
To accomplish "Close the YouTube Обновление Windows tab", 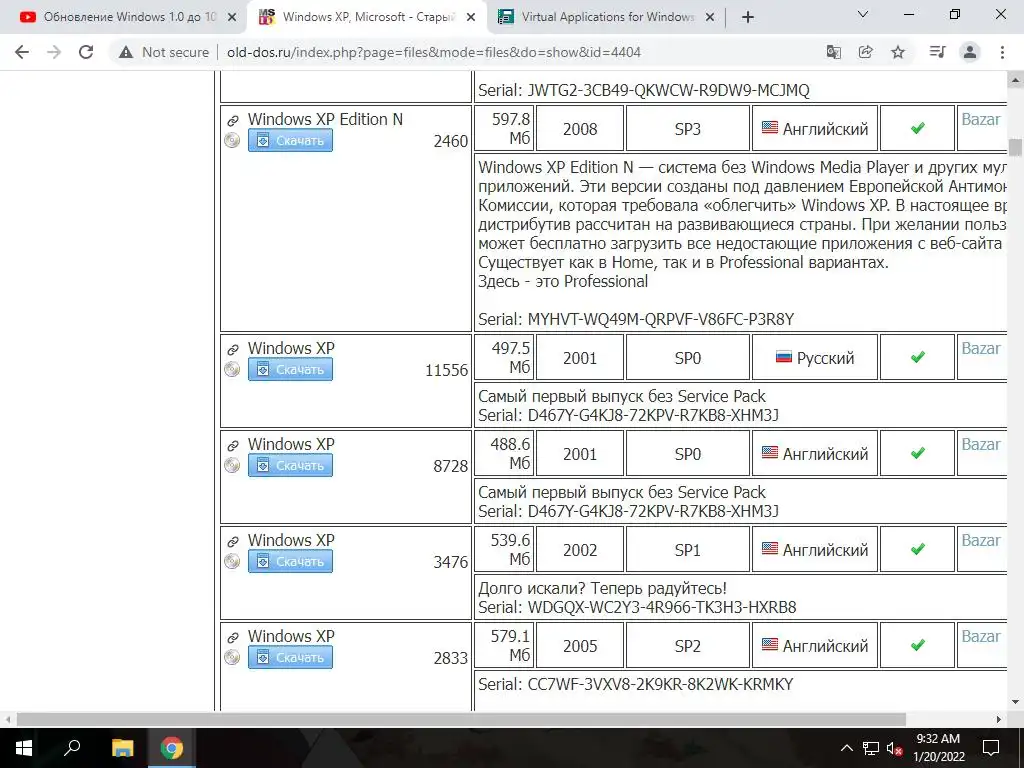I will [232, 18].
